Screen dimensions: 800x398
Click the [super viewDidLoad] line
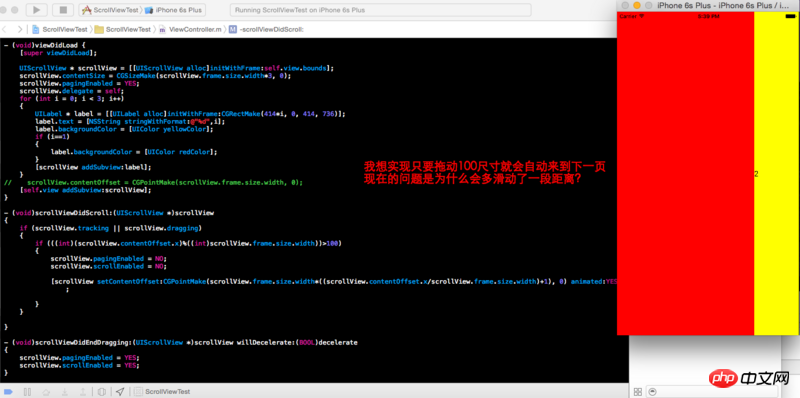[x=58, y=53]
